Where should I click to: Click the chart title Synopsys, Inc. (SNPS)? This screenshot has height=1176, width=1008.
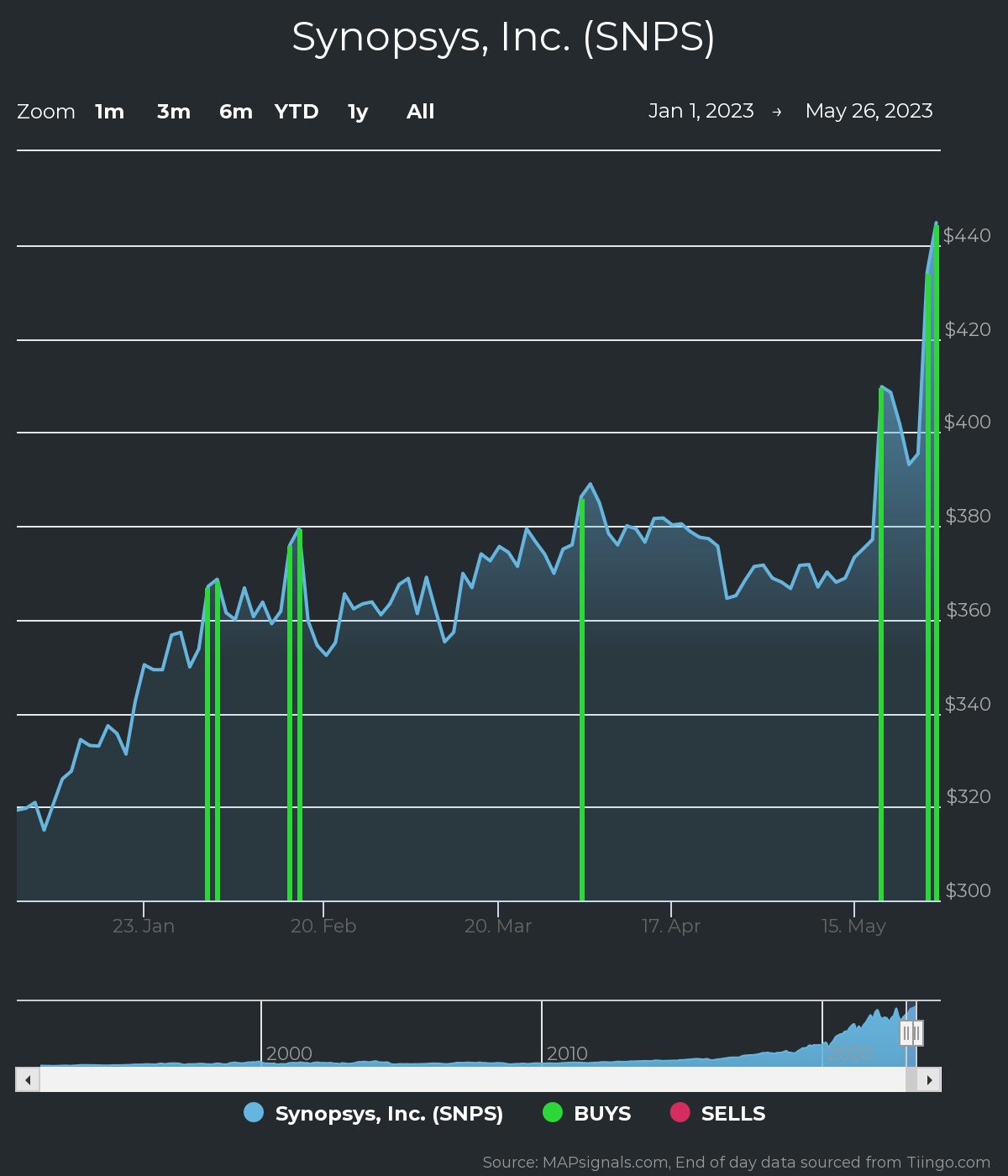(x=504, y=38)
